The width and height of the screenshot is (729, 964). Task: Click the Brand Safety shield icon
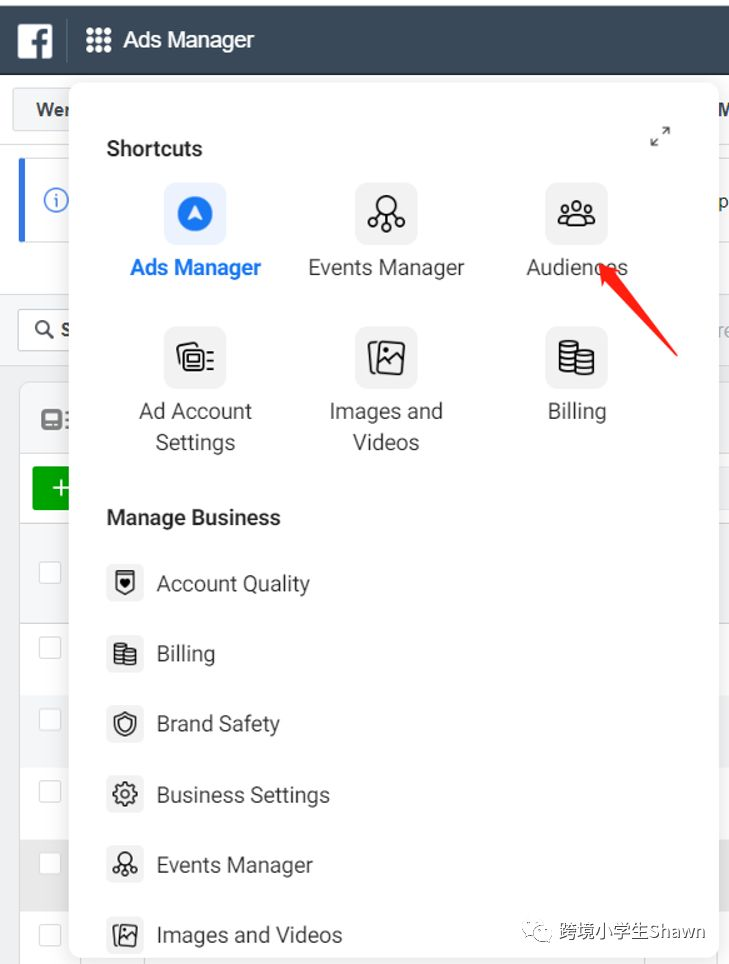tap(125, 724)
